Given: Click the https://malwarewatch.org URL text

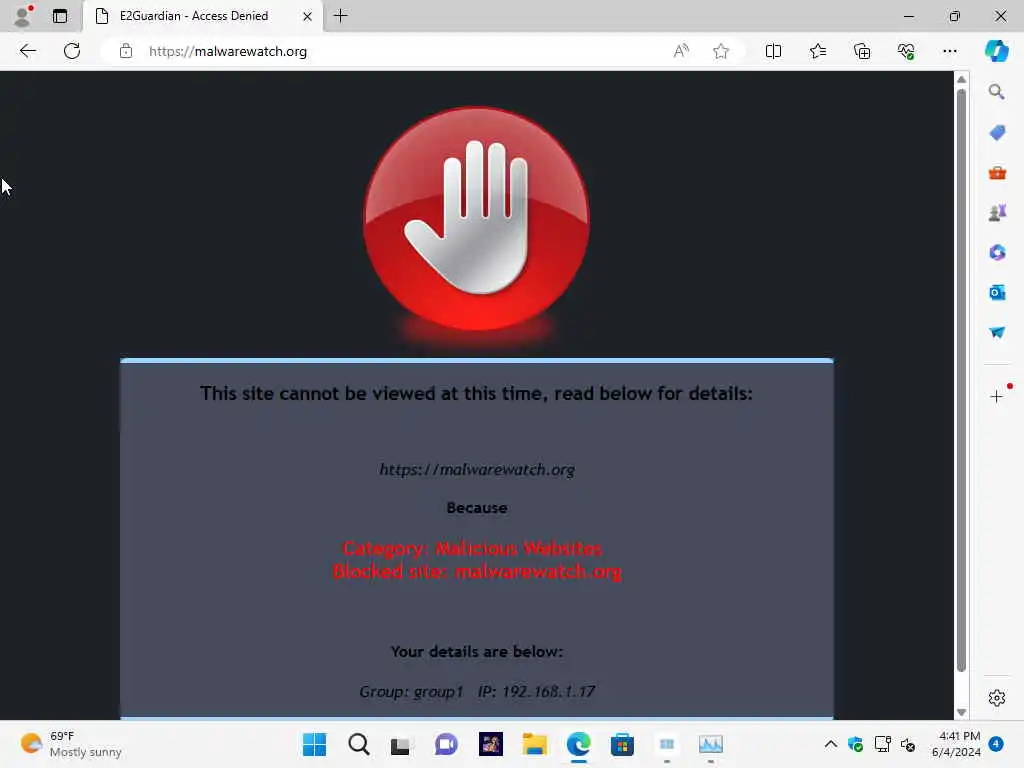Looking at the screenshot, I should coord(477,470).
